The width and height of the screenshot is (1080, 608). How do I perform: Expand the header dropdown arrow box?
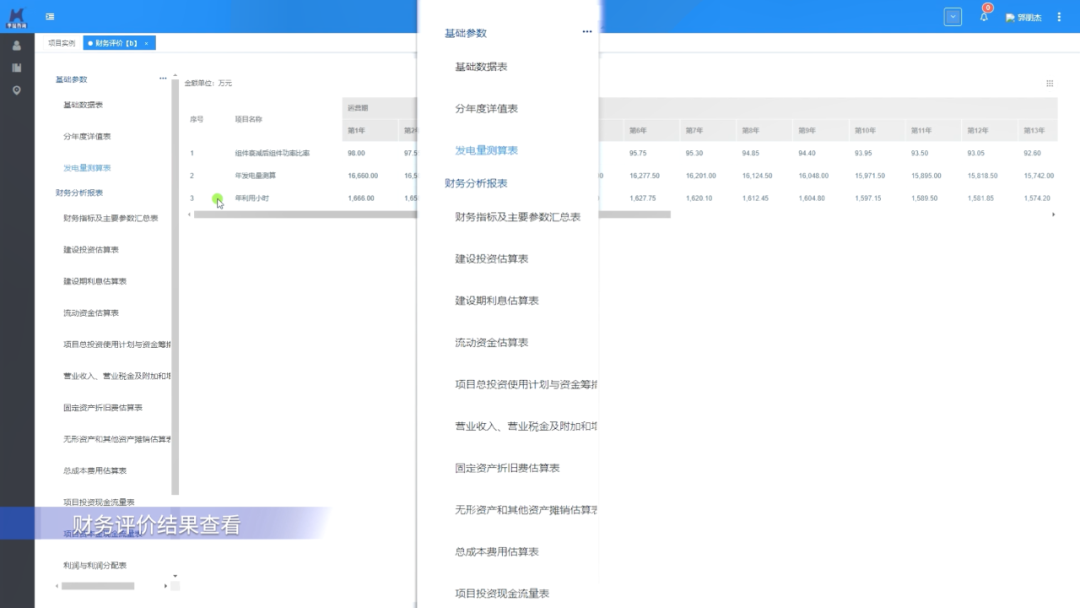click(953, 17)
